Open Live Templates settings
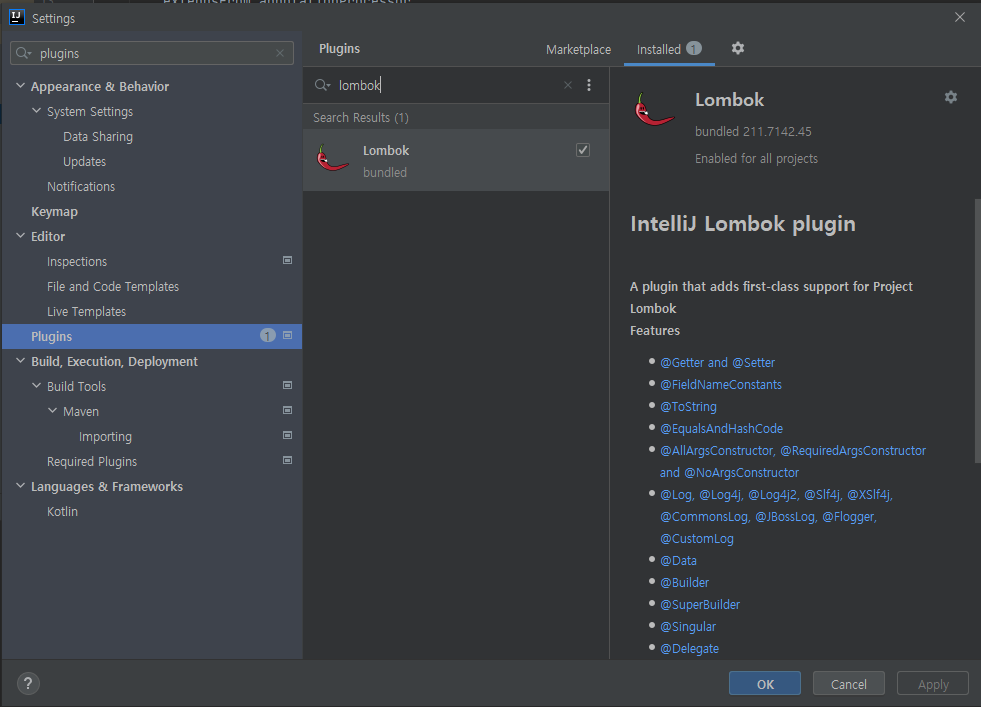 point(86,312)
